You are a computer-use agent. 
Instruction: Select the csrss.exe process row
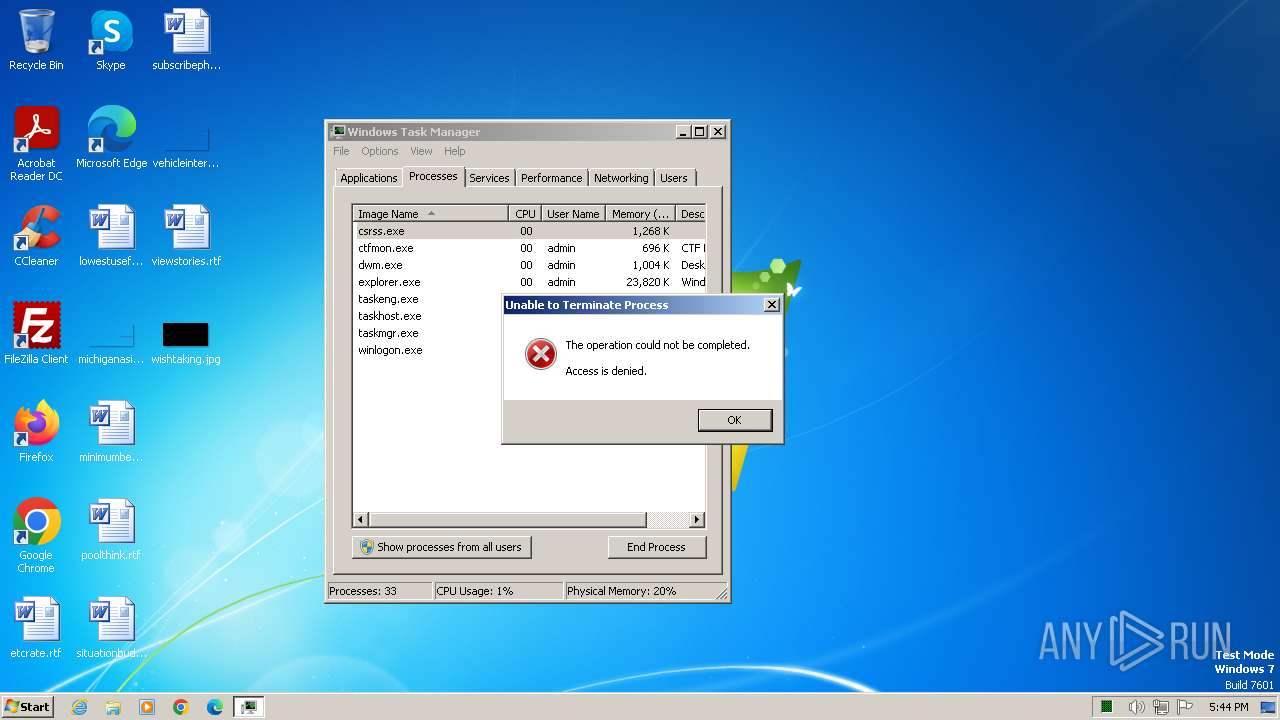point(529,231)
